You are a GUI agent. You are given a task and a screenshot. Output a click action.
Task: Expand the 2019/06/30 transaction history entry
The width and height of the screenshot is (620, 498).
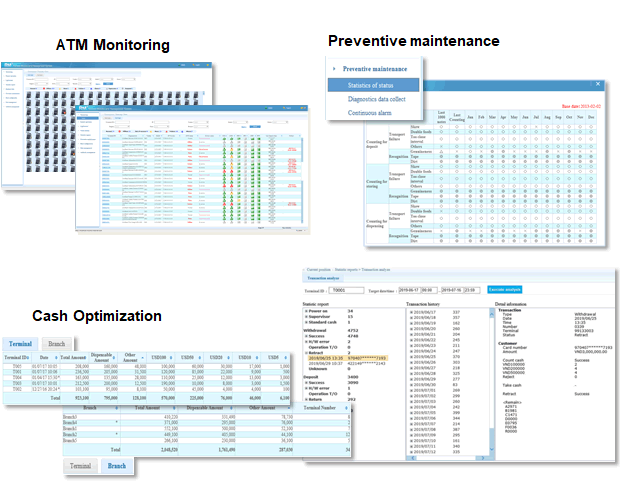[x=411, y=384]
